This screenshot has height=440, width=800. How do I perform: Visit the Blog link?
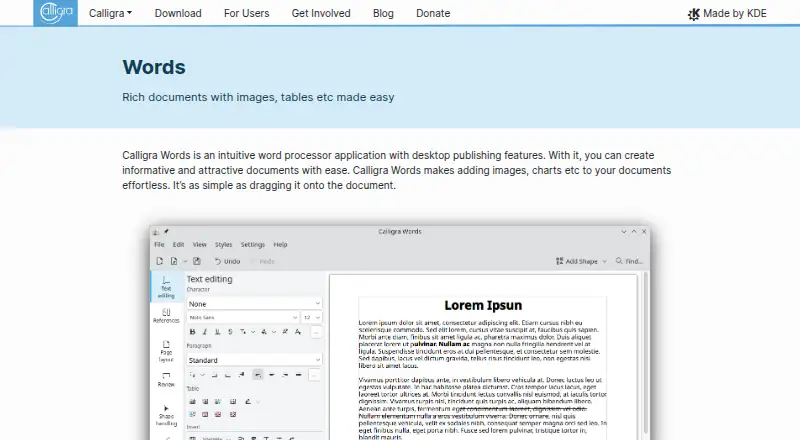pos(383,13)
